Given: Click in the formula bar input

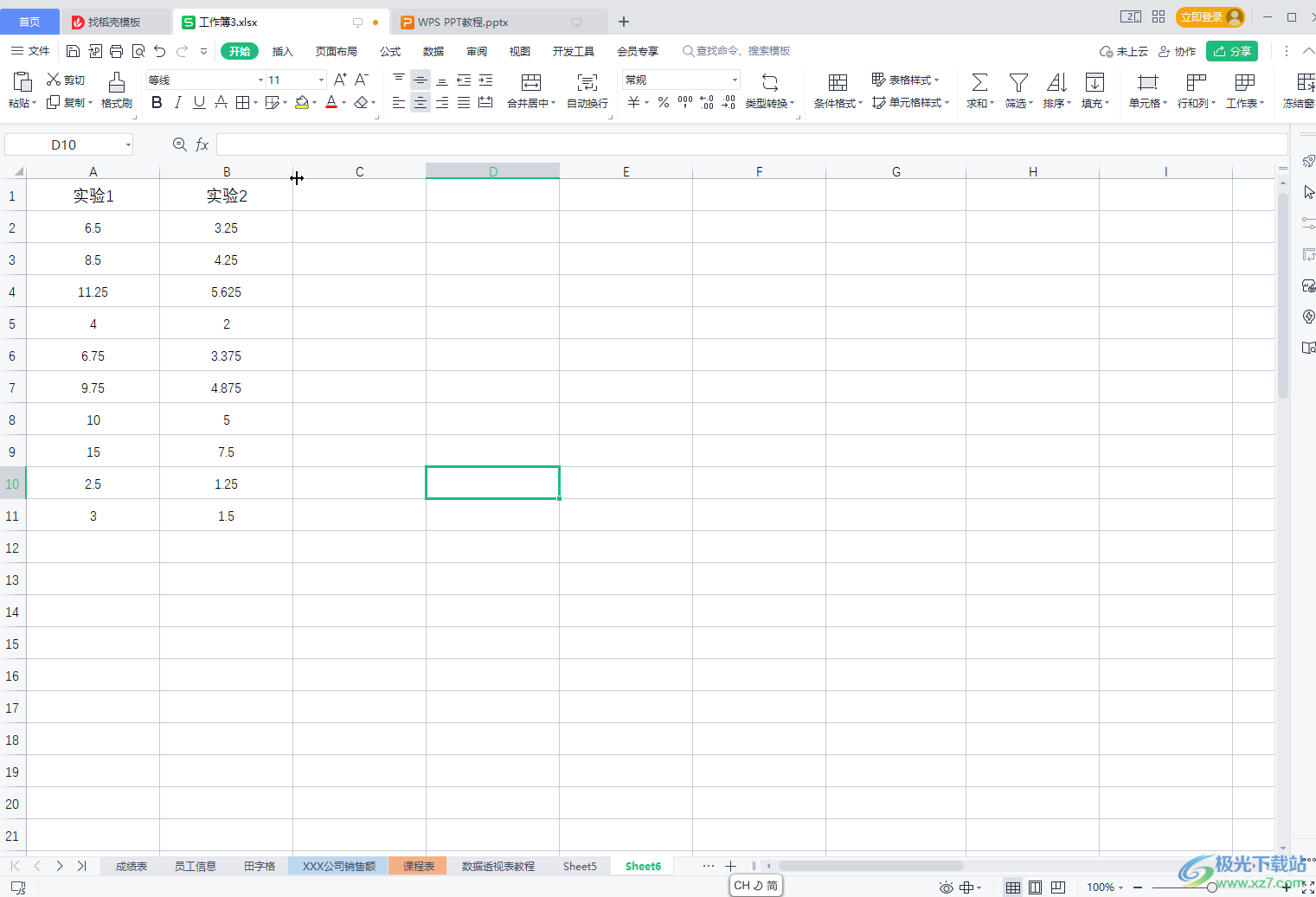Looking at the screenshot, I should (x=751, y=144).
